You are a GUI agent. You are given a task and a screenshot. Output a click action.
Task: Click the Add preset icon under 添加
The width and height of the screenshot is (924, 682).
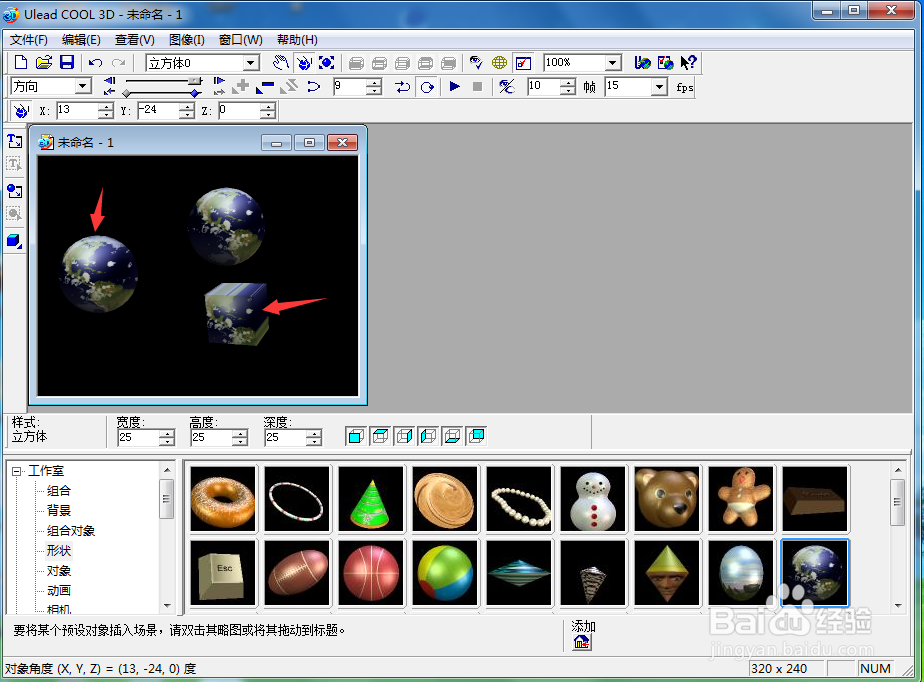(x=582, y=642)
